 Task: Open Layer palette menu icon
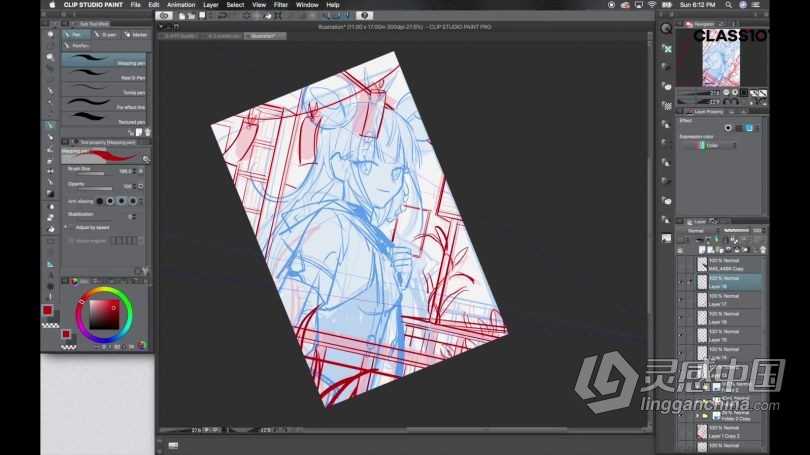coord(680,250)
